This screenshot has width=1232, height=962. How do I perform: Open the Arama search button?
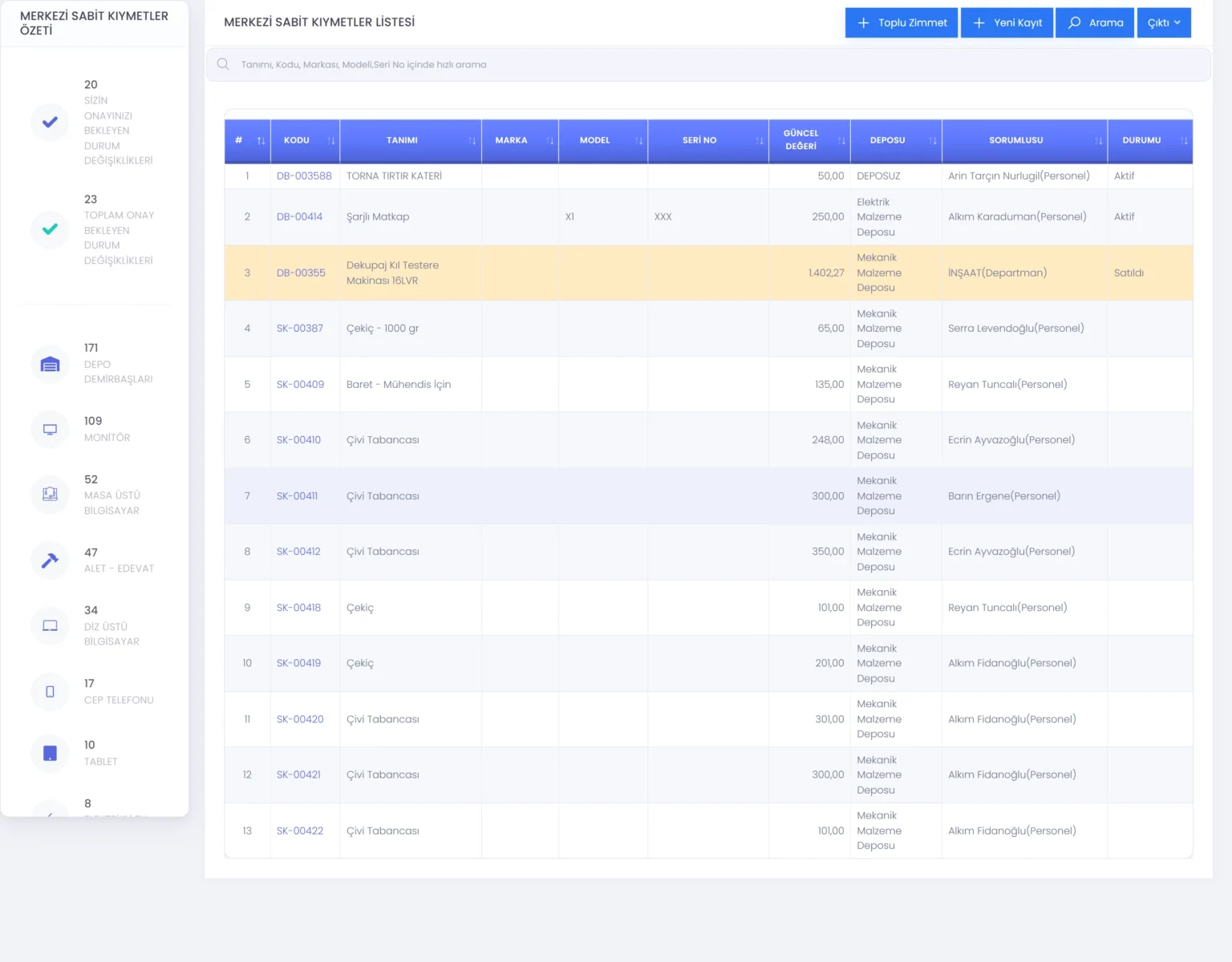click(1095, 22)
